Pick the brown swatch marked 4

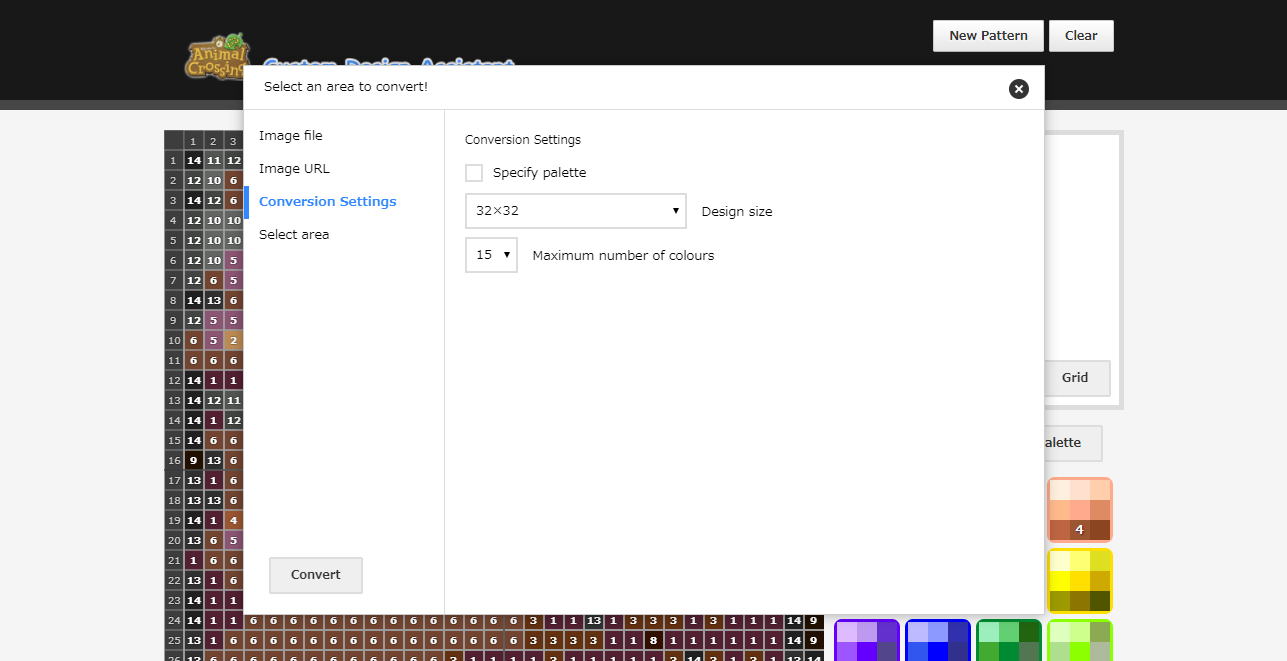tap(1079, 529)
